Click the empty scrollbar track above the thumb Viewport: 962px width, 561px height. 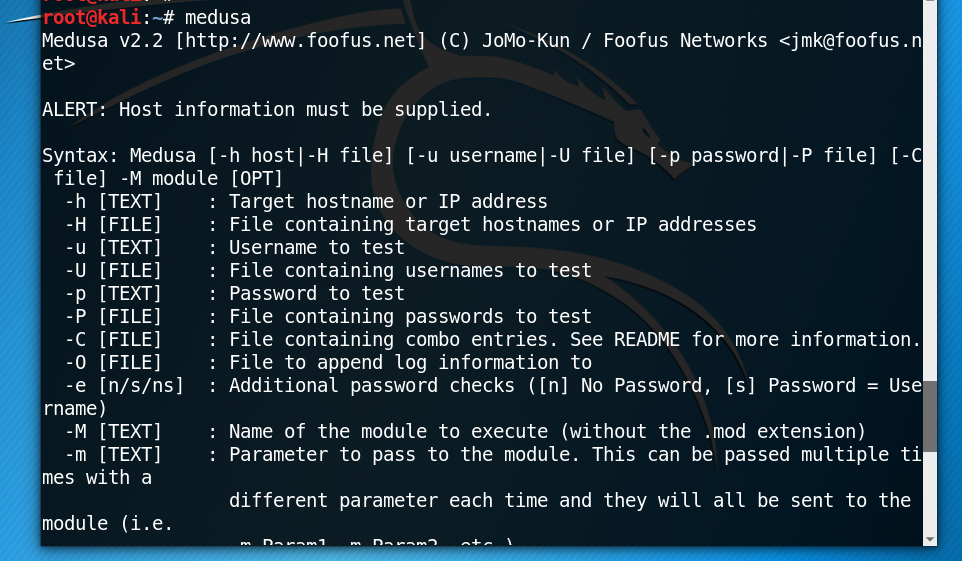[x=929, y=190]
